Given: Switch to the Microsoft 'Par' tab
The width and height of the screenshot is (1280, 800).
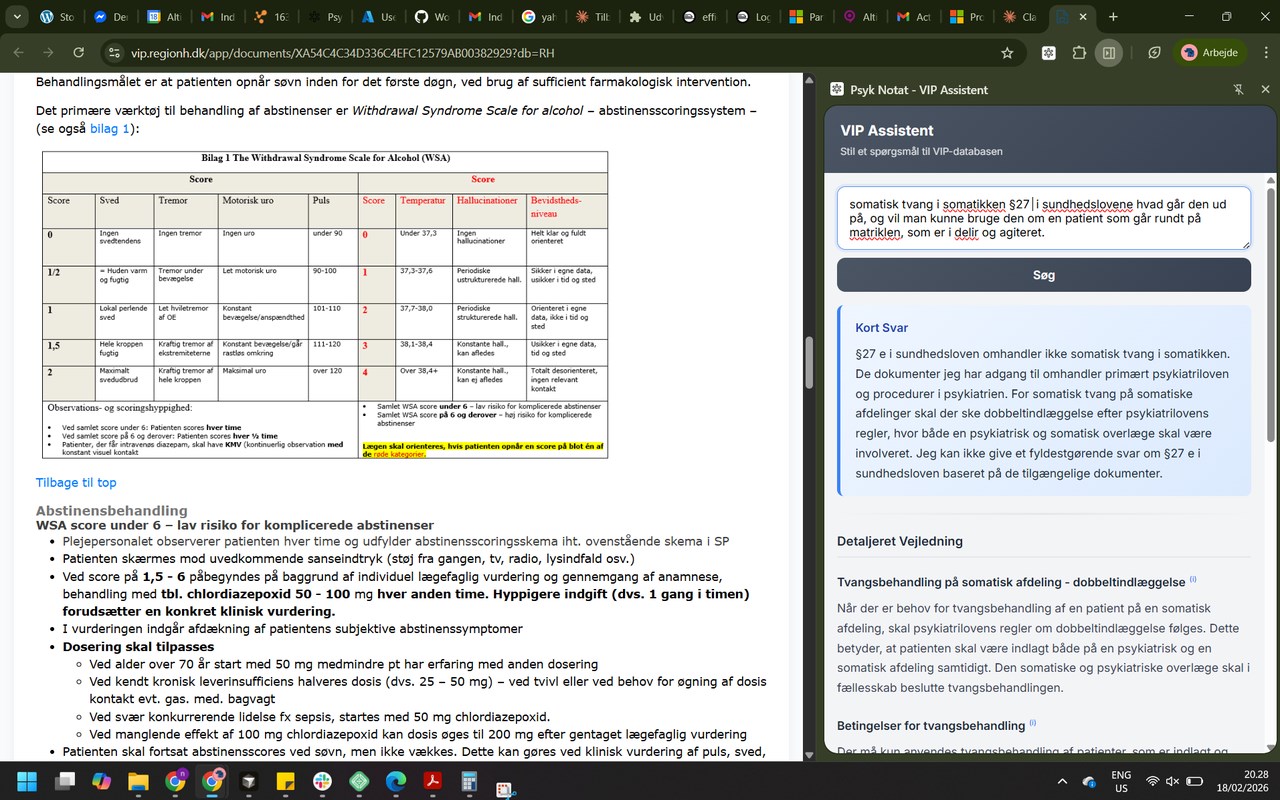Looking at the screenshot, I should coord(805,17).
